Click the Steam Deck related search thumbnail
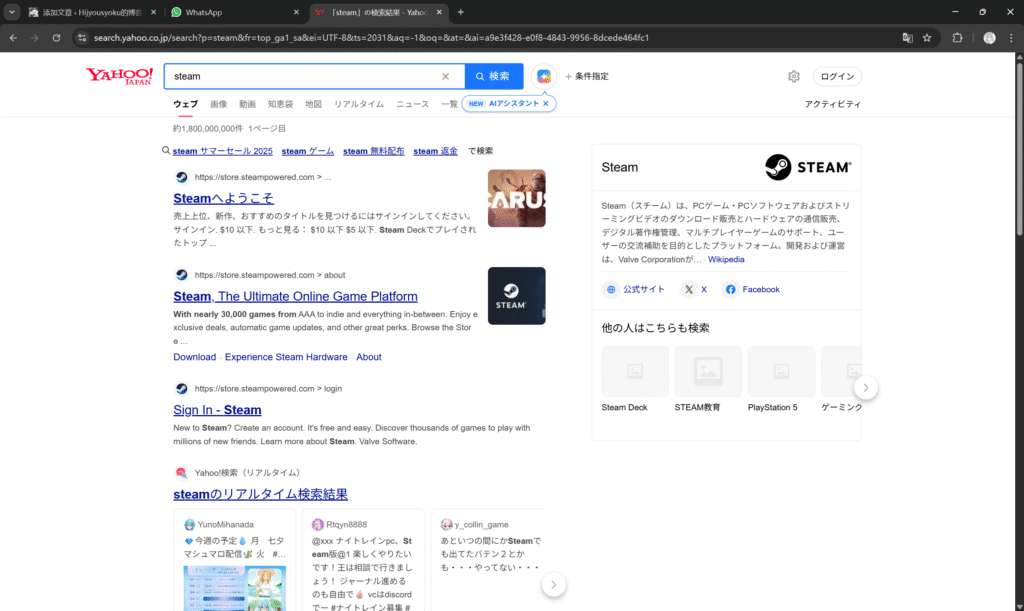Viewport: 1024px width, 611px height. click(x=635, y=371)
